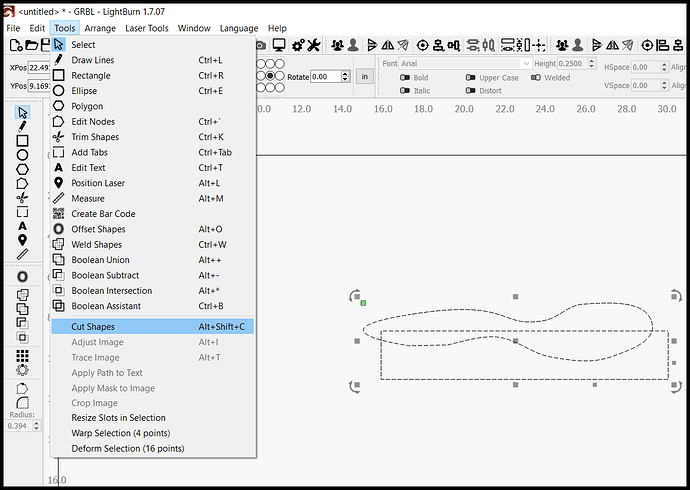
Task: Toggle the Italic switch
Action: click(x=405, y=91)
